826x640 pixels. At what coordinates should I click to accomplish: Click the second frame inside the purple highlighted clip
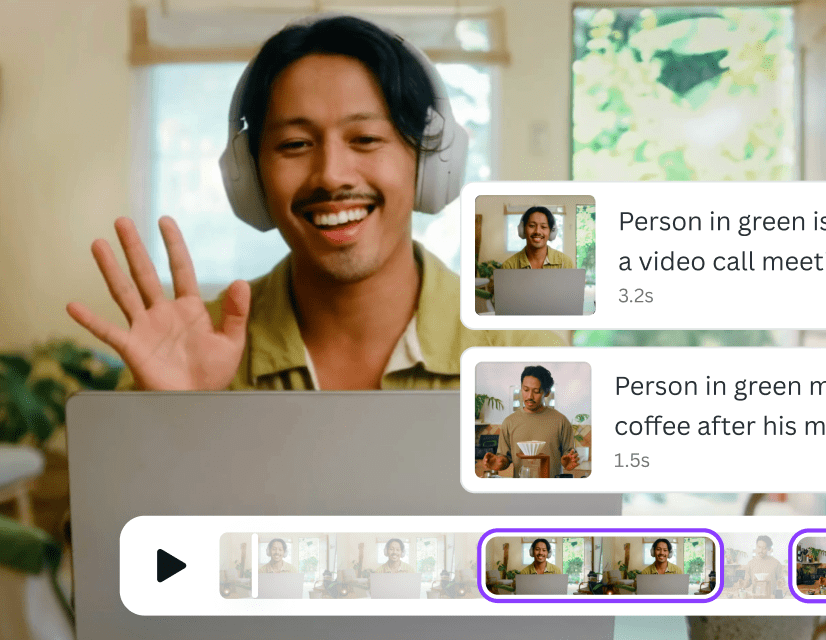click(660, 565)
